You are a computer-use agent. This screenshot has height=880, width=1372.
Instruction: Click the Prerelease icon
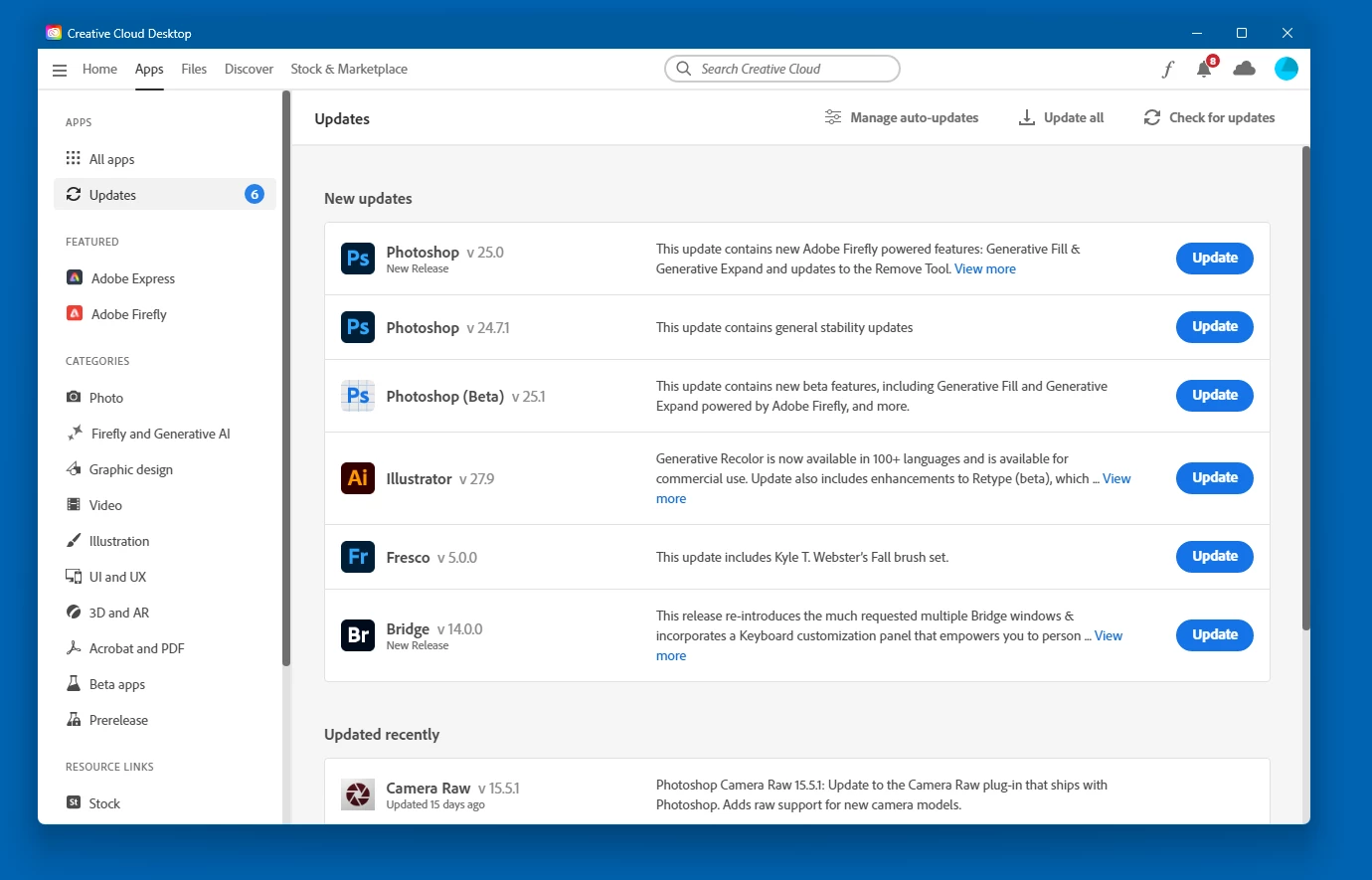pyautogui.click(x=74, y=719)
